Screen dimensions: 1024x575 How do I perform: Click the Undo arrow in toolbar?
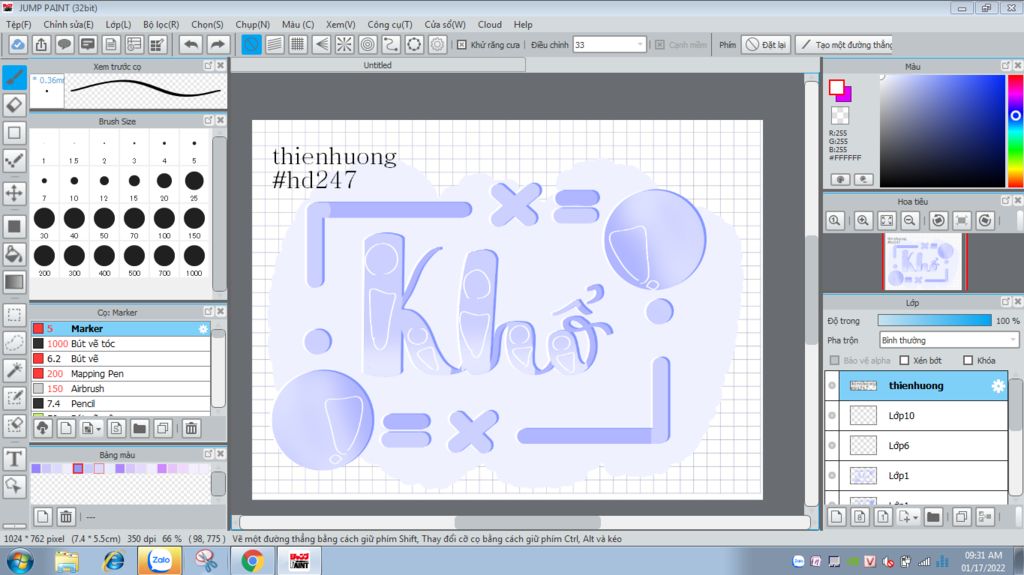click(x=191, y=44)
